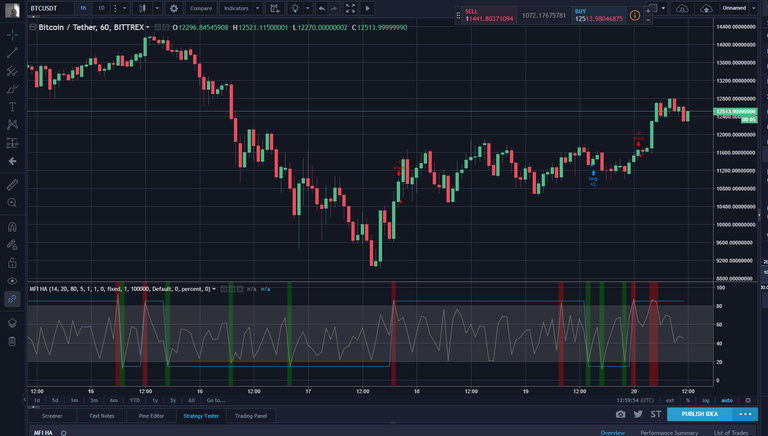Share chart via Twitter icon
The image size is (768, 436).
point(638,414)
